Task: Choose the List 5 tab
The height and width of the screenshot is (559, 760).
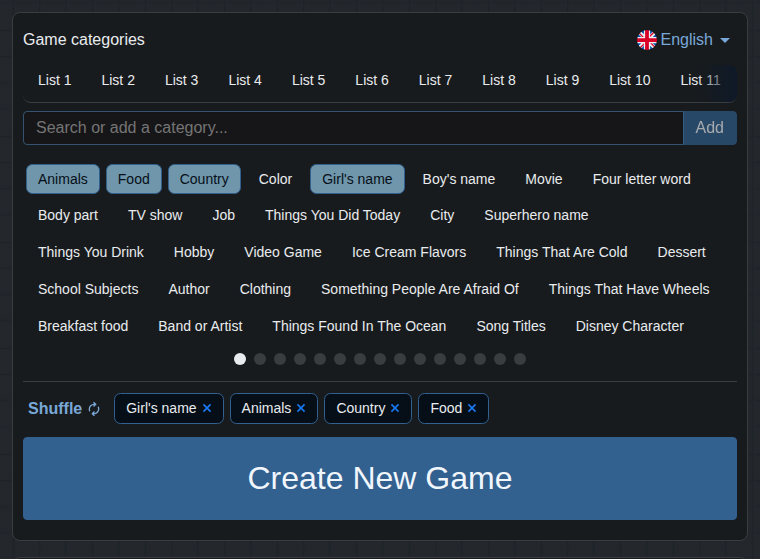Action: [308, 80]
